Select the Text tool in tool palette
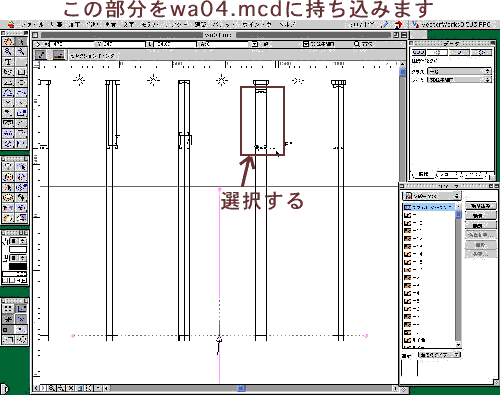The image size is (500, 395). [x=8, y=62]
